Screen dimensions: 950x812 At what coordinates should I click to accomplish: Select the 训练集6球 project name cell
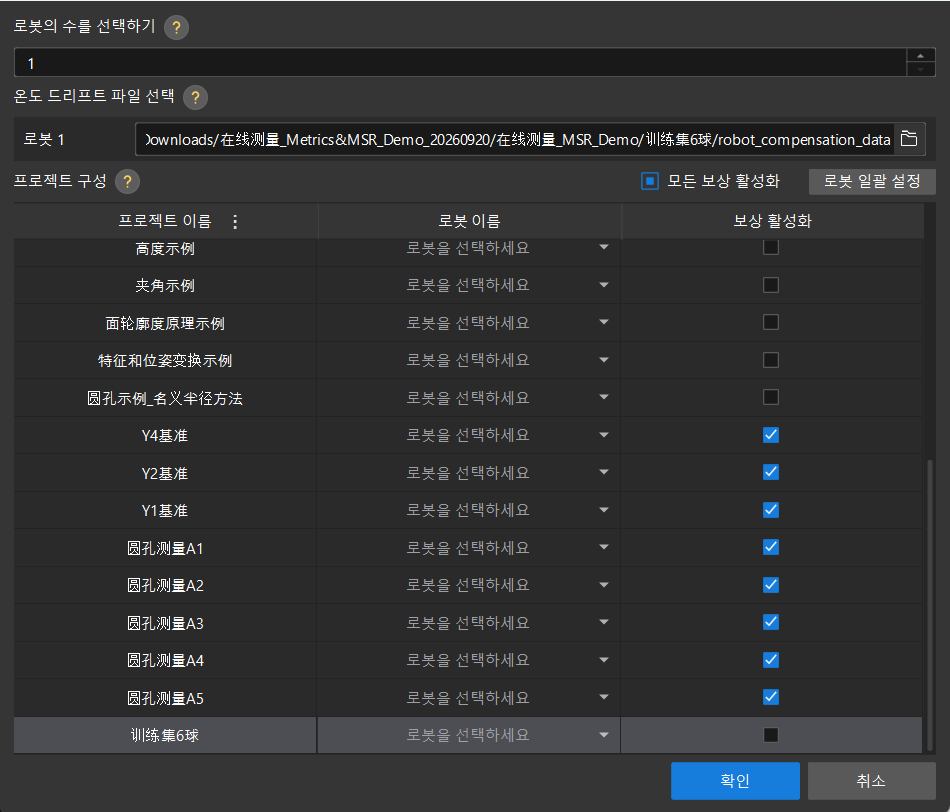[x=165, y=735]
